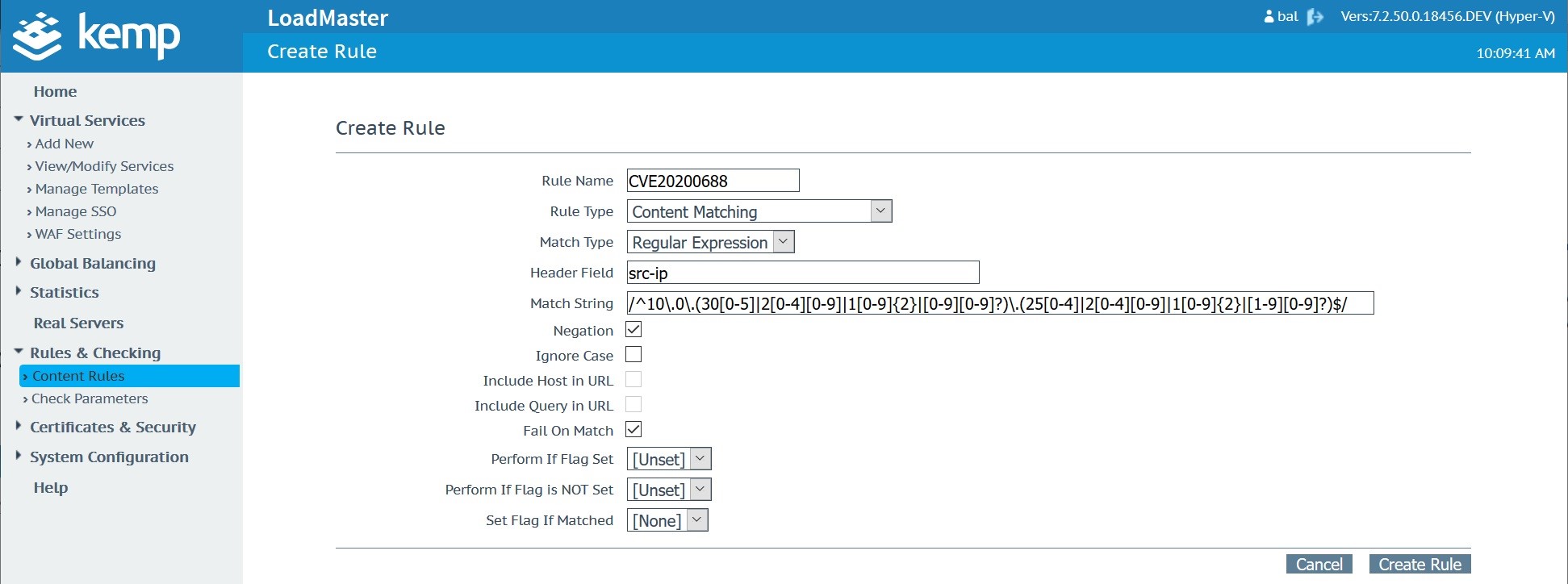Click the user profile icon beside bal
The height and width of the screenshot is (584, 1568).
point(1269,17)
